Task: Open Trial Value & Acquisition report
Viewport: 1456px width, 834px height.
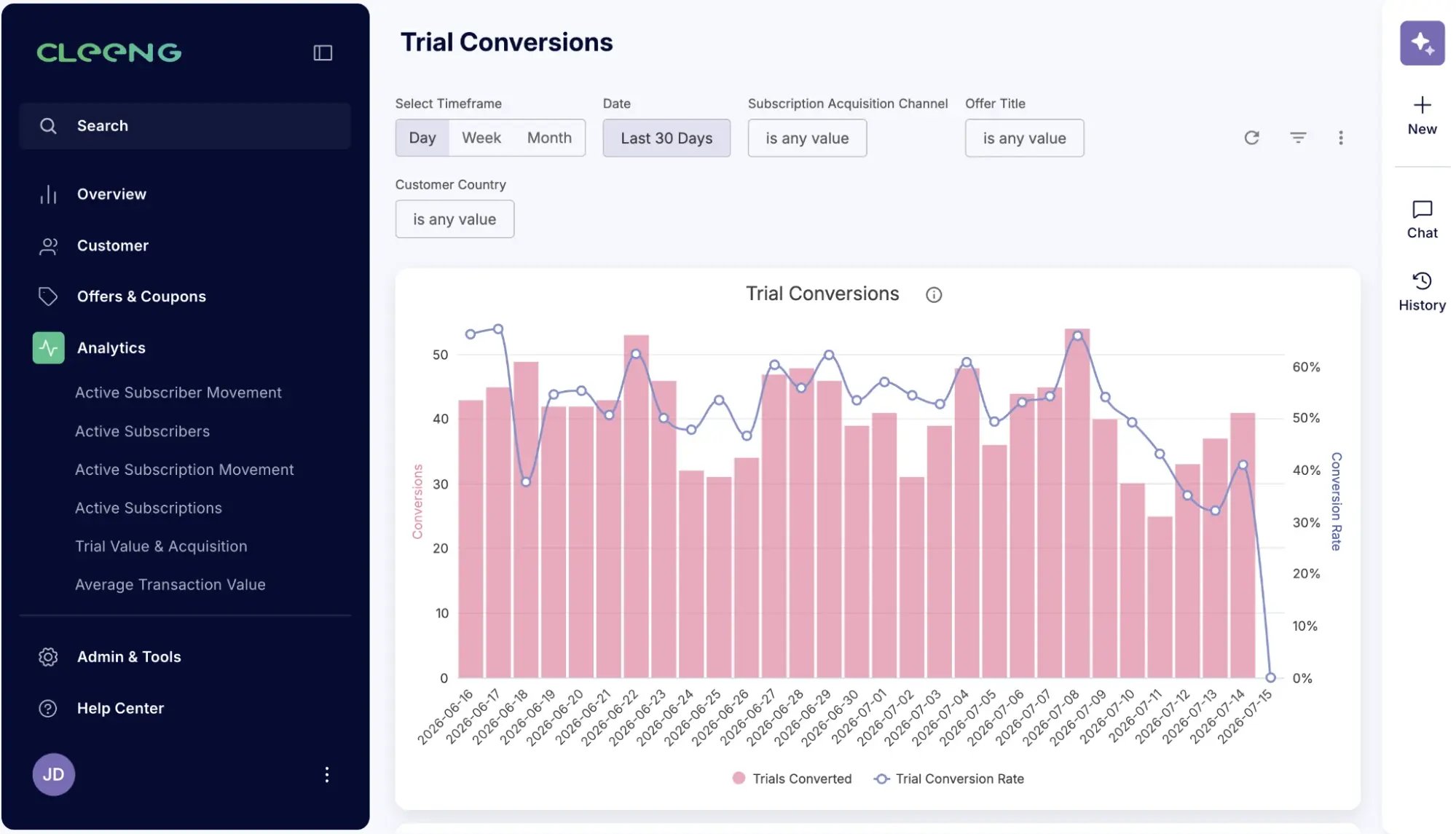Action: [161, 546]
